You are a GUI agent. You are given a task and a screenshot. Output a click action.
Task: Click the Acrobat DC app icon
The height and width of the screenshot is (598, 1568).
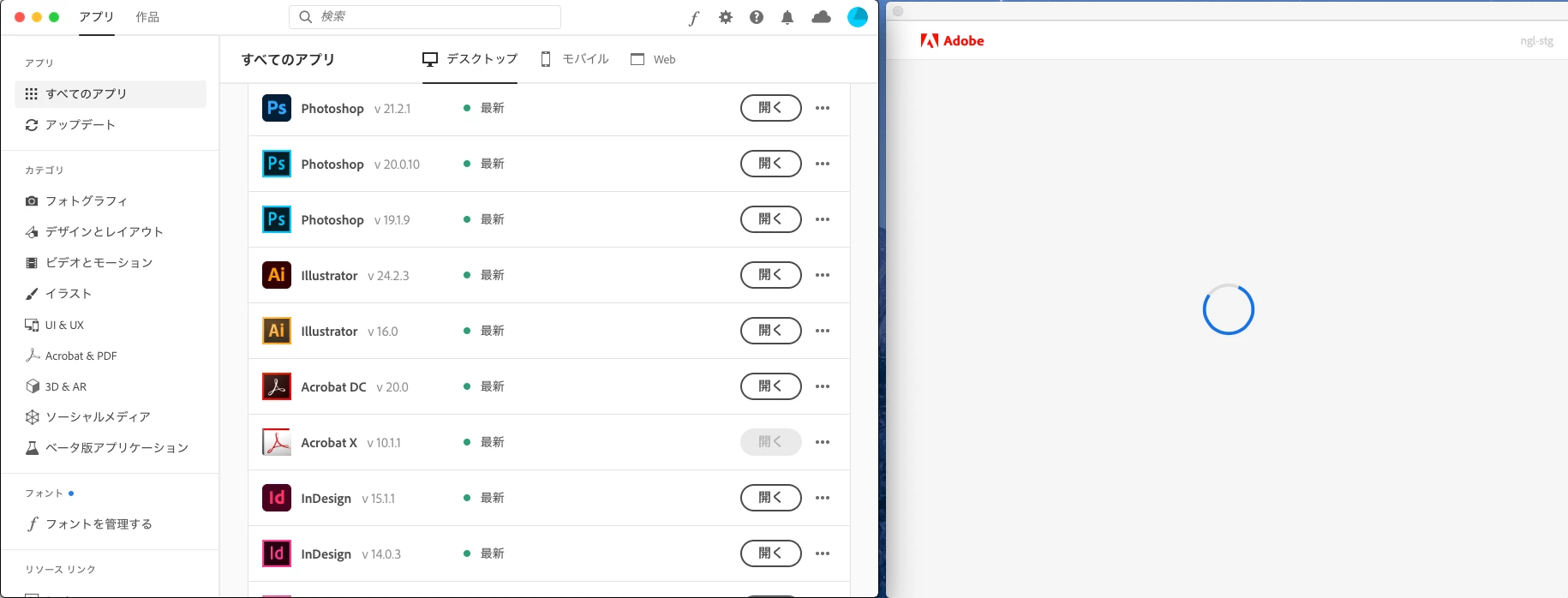pos(277,386)
